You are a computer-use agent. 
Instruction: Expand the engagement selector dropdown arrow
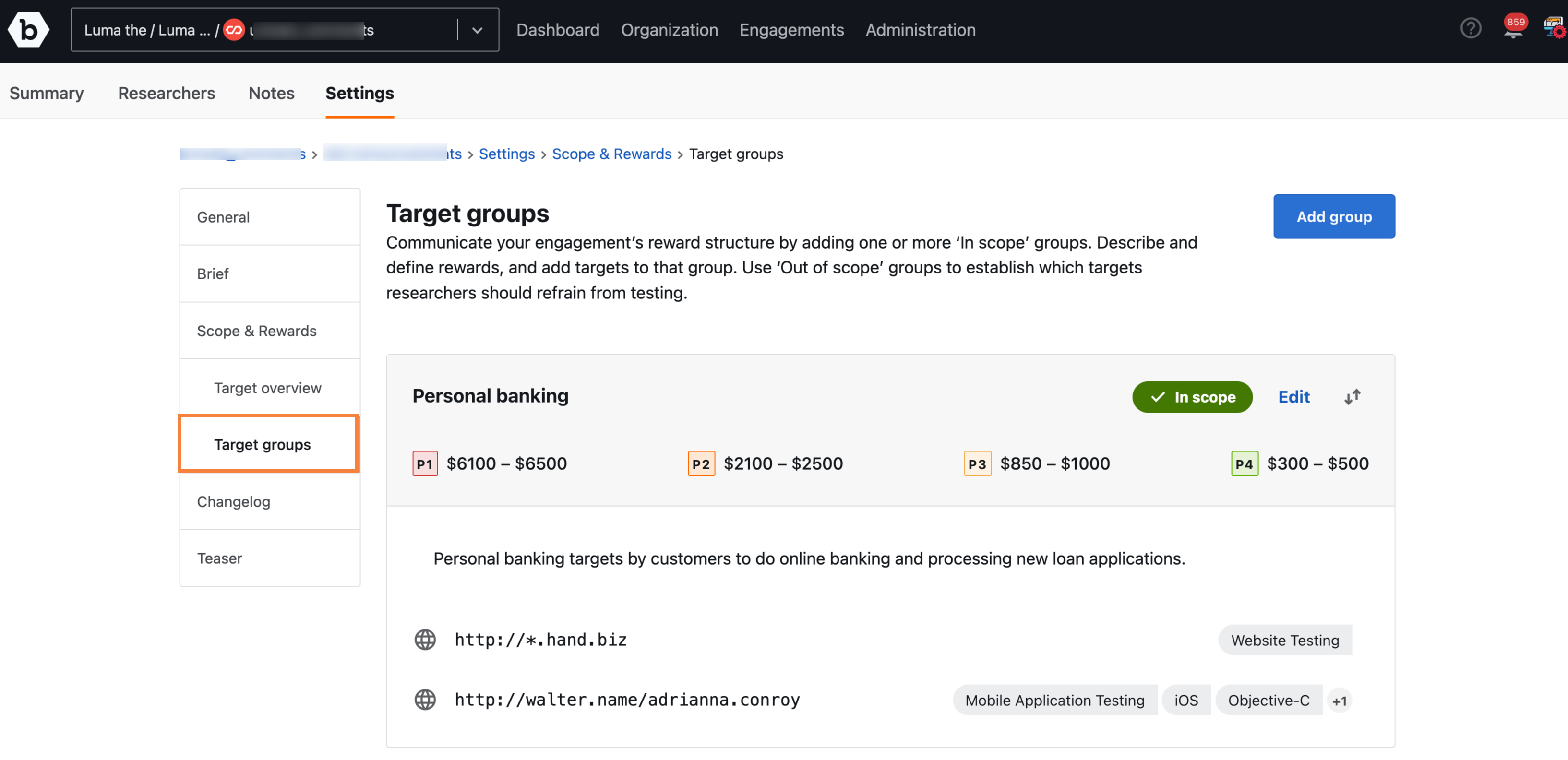coord(477,30)
